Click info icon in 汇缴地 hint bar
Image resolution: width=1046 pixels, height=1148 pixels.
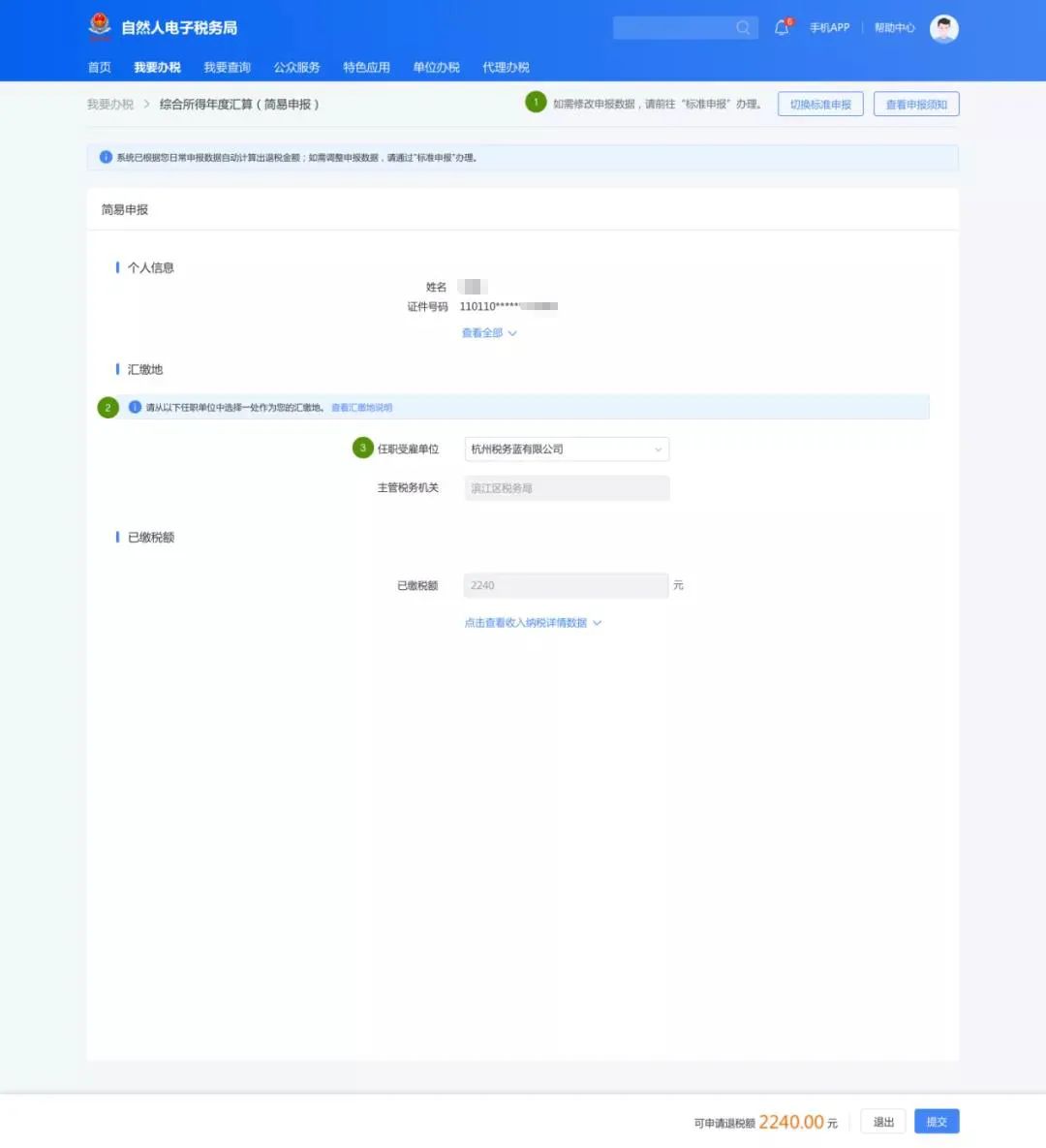(135, 407)
